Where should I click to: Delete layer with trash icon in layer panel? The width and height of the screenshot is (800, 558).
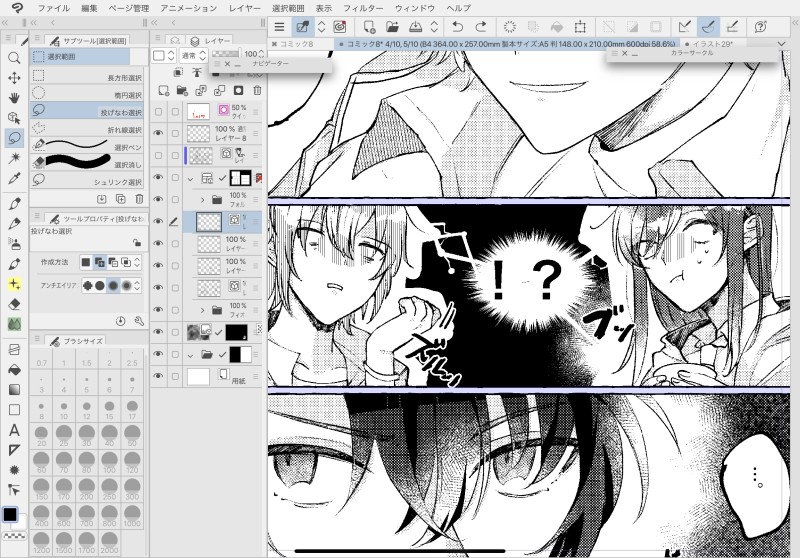click(x=257, y=91)
